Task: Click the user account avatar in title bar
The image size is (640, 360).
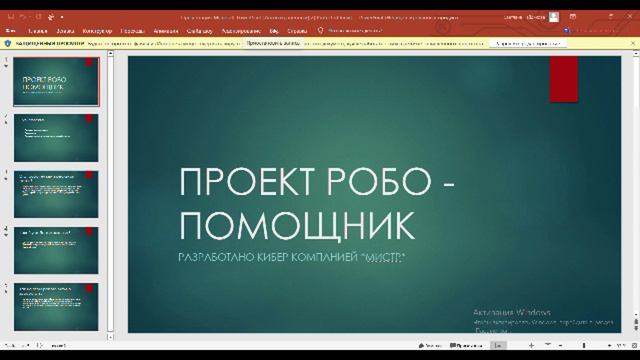Action: (554, 17)
